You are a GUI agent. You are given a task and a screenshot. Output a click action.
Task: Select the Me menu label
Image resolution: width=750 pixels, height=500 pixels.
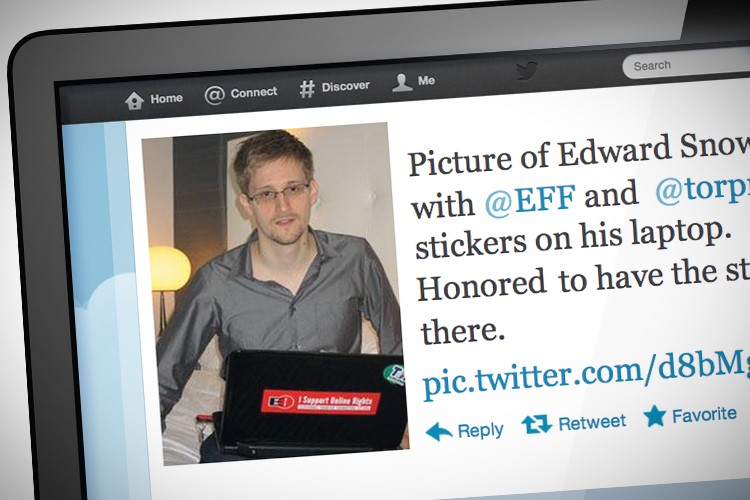pyautogui.click(x=426, y=80)
